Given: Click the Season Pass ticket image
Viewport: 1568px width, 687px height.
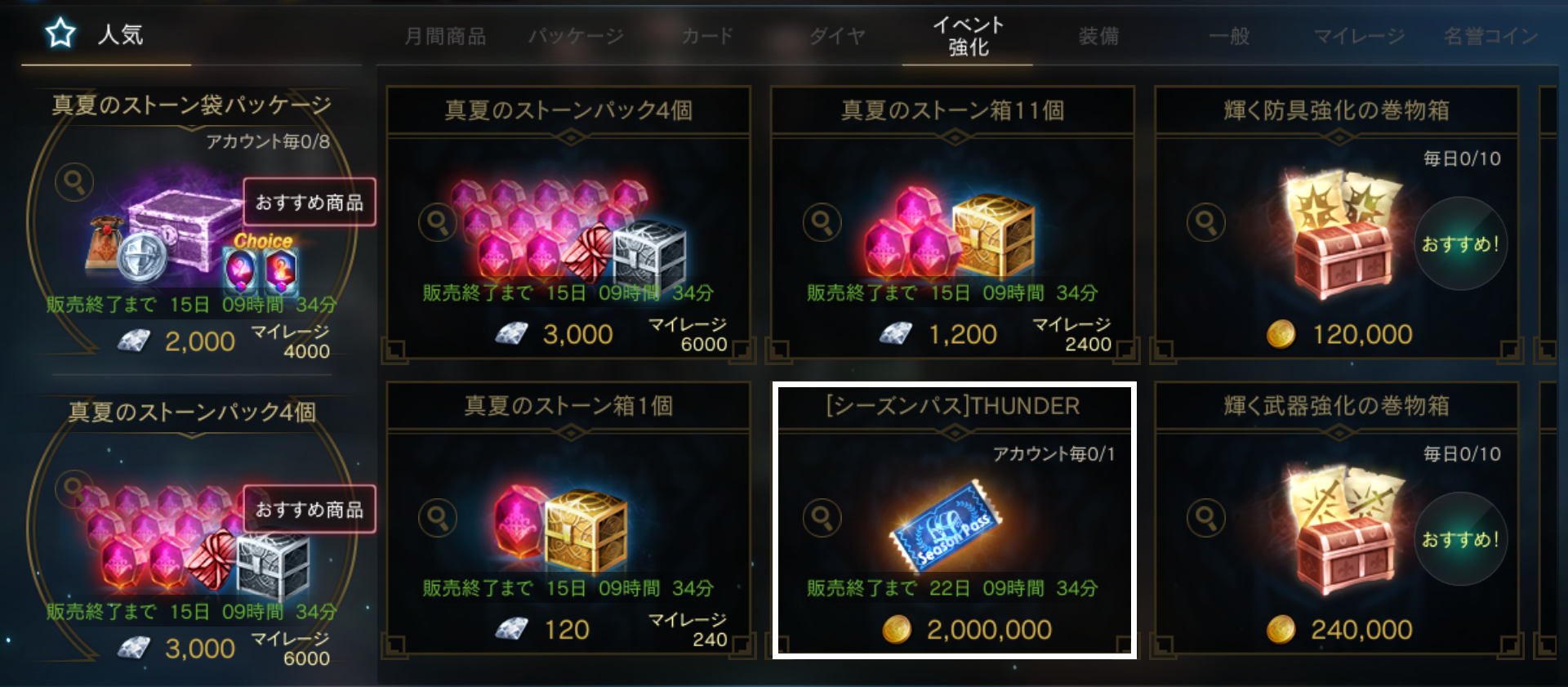Looking at the screenshot, I should [x=945, y=524].
